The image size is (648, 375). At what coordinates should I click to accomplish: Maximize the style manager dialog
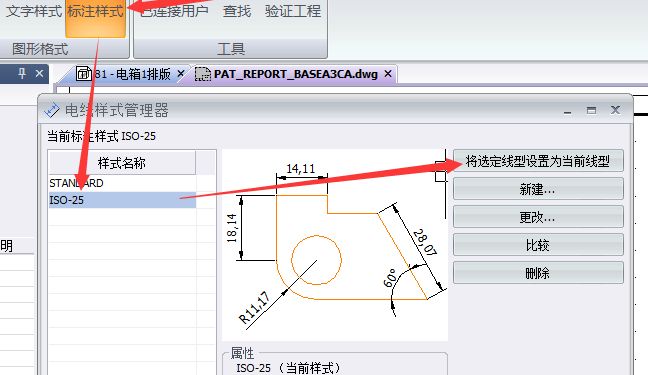click(591, 110)
